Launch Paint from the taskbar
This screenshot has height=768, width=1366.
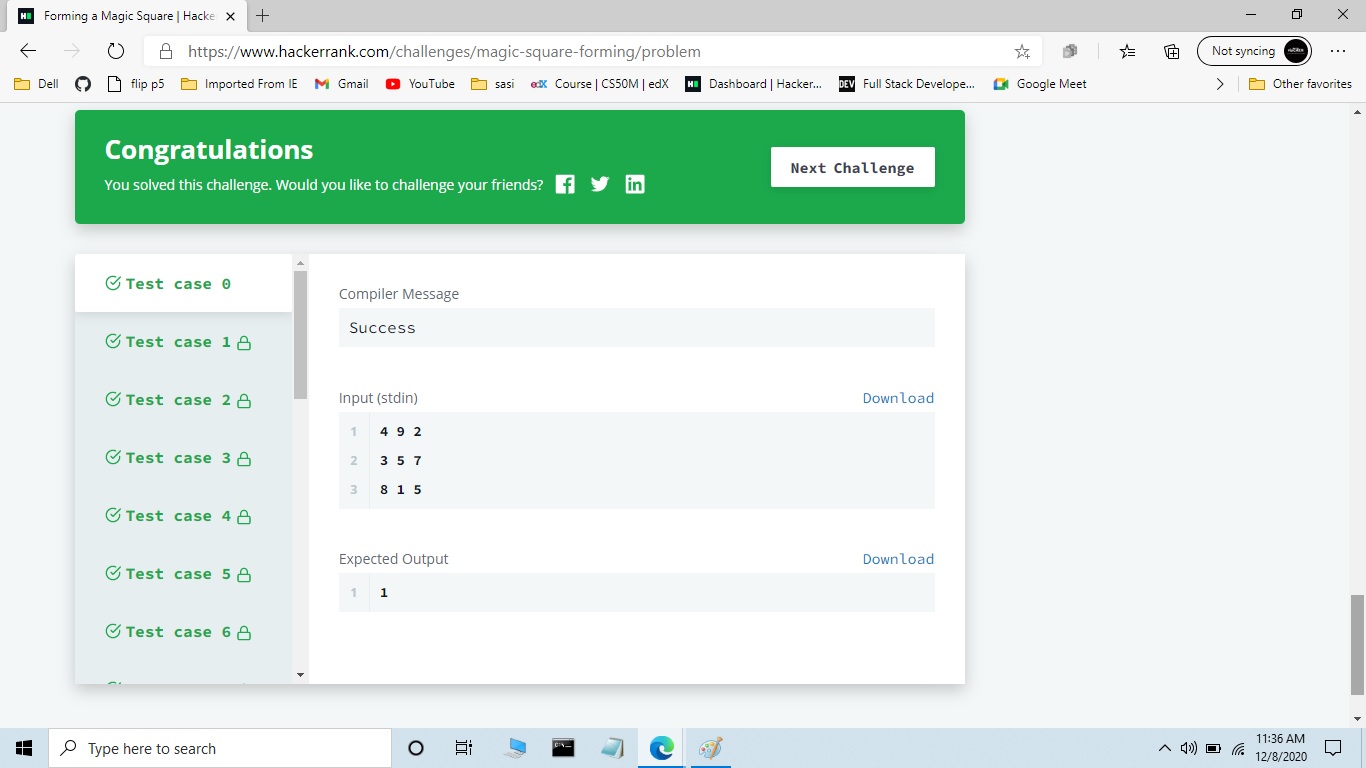(x=709, y=747)
